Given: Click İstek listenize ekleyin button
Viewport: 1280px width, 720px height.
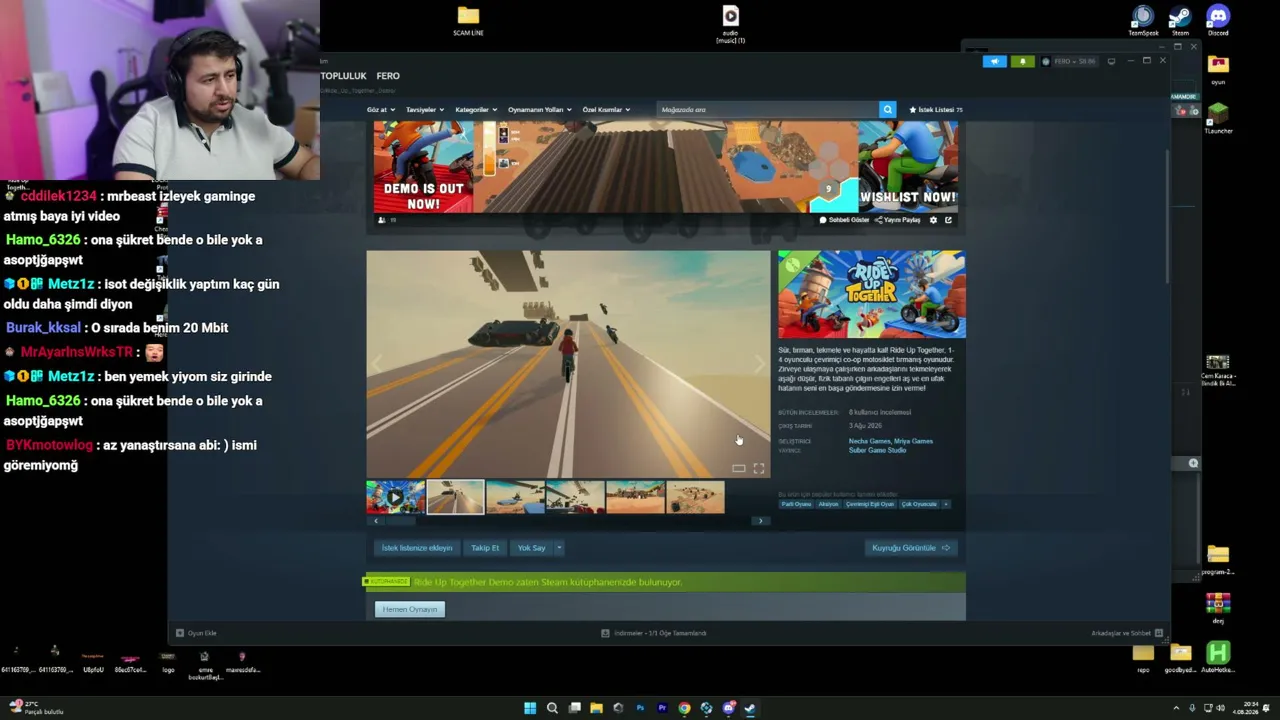Looking at the screenshot, I should pyautogui.click(x=417, y=548).
